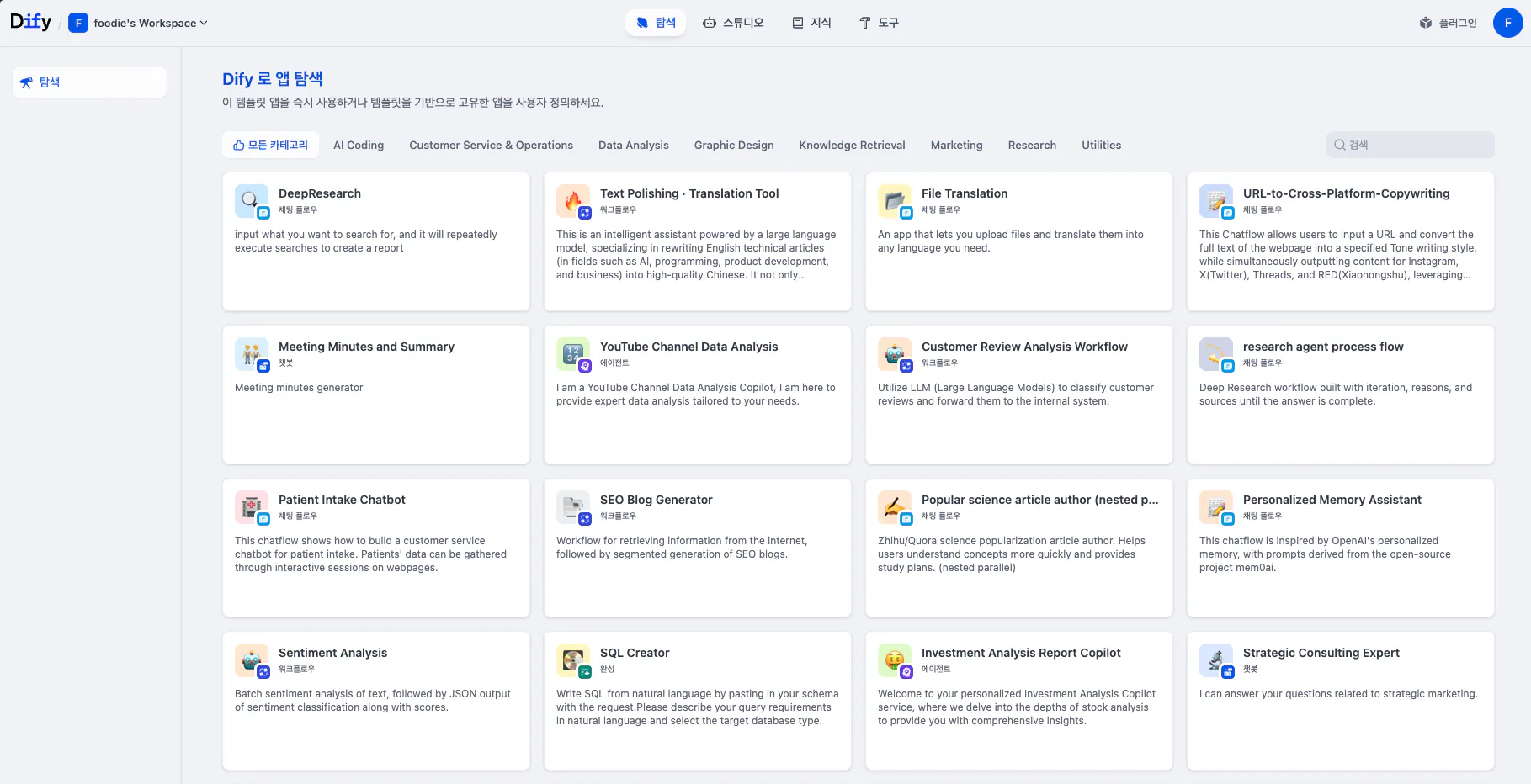Open the 플러그인 page
The height and width of the screenshot is (784, 1531).
coord(1448,23)
